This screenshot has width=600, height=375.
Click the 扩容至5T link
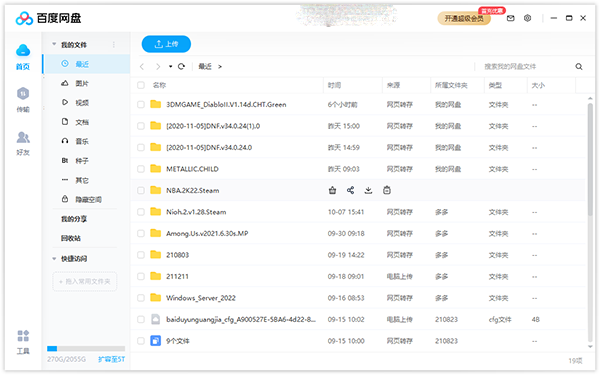click(x=111, y=359)
